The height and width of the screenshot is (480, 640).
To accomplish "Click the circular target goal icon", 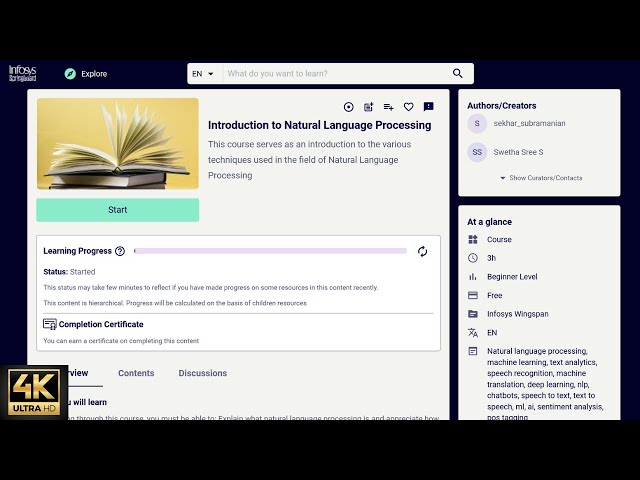I will click(x=349, y=107).
